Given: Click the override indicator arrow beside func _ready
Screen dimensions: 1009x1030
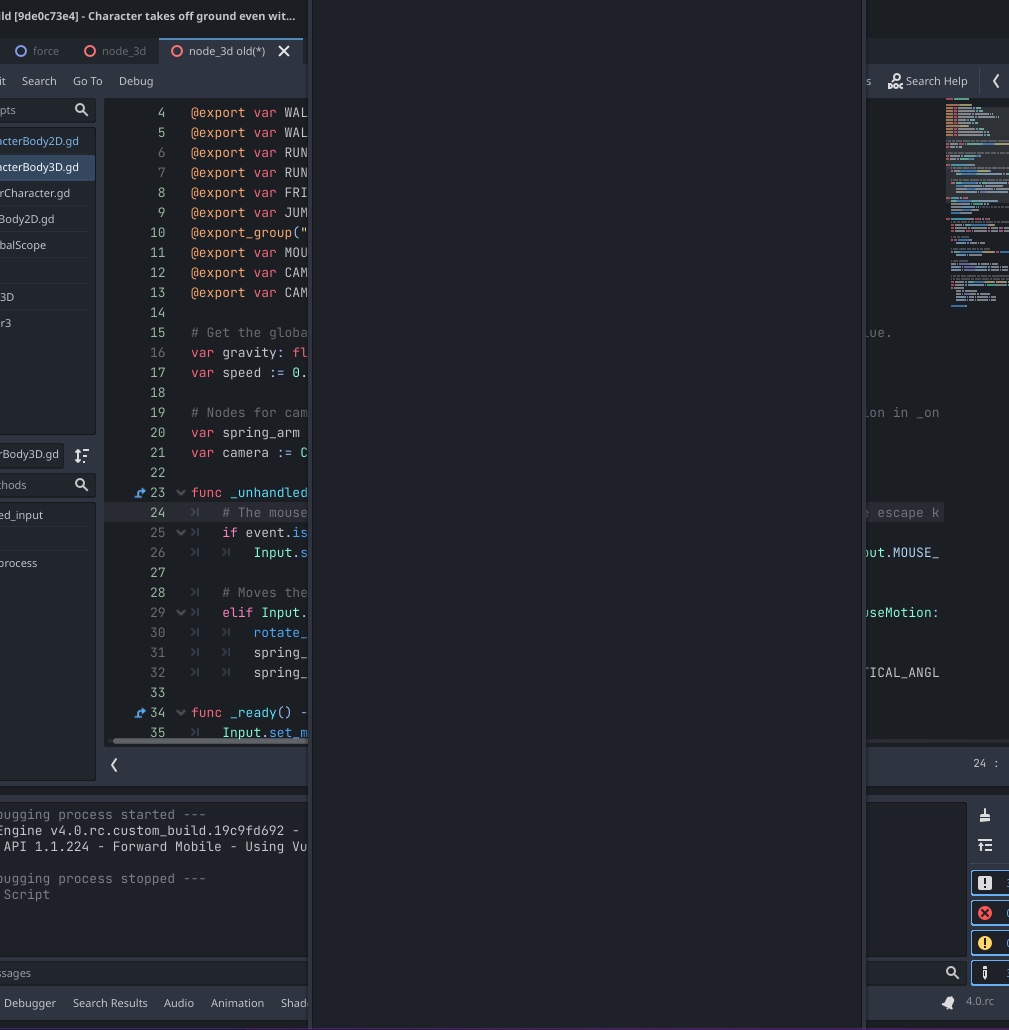Looking at the screenshot, I should 140,712.
